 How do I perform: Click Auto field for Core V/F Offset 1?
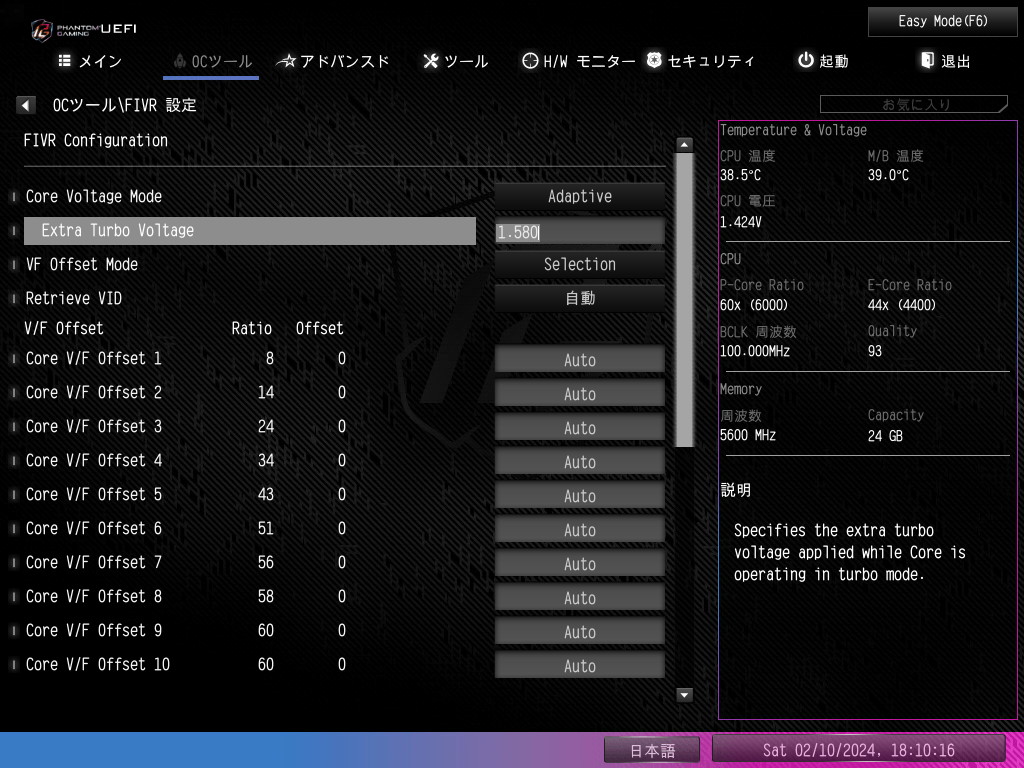(x=579, y=359)
